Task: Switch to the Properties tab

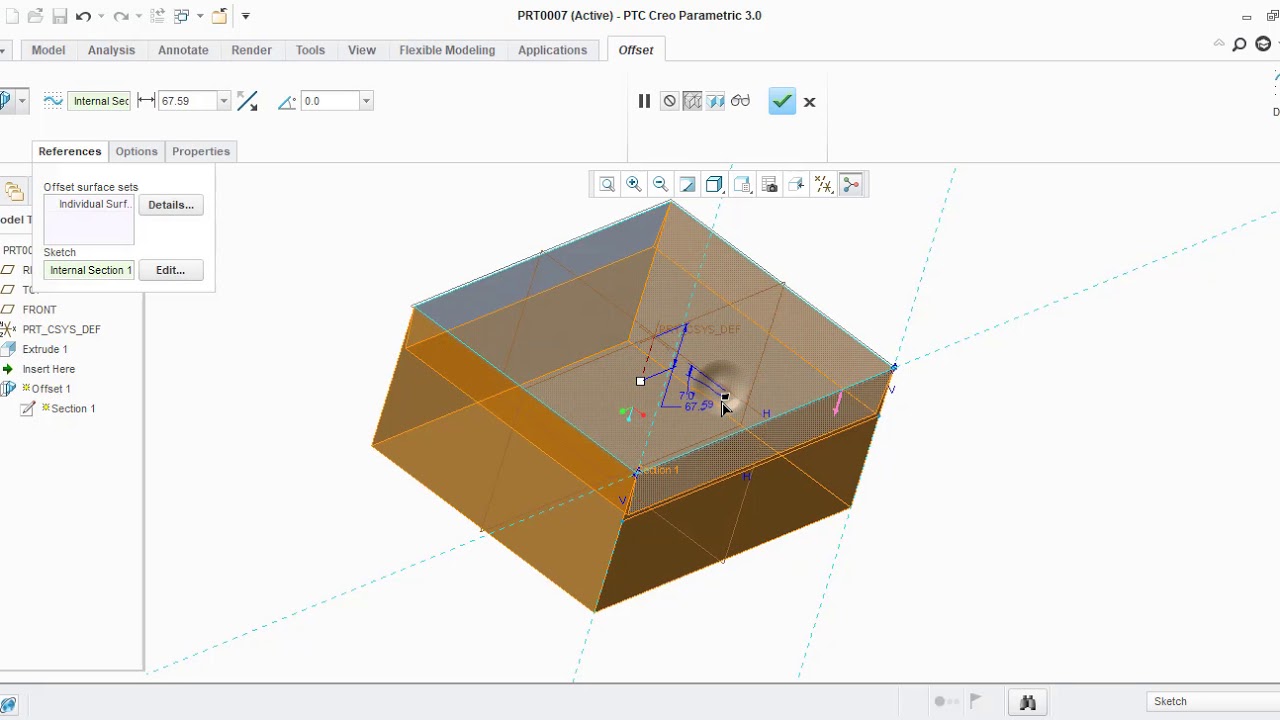Action: pos(201,151)
